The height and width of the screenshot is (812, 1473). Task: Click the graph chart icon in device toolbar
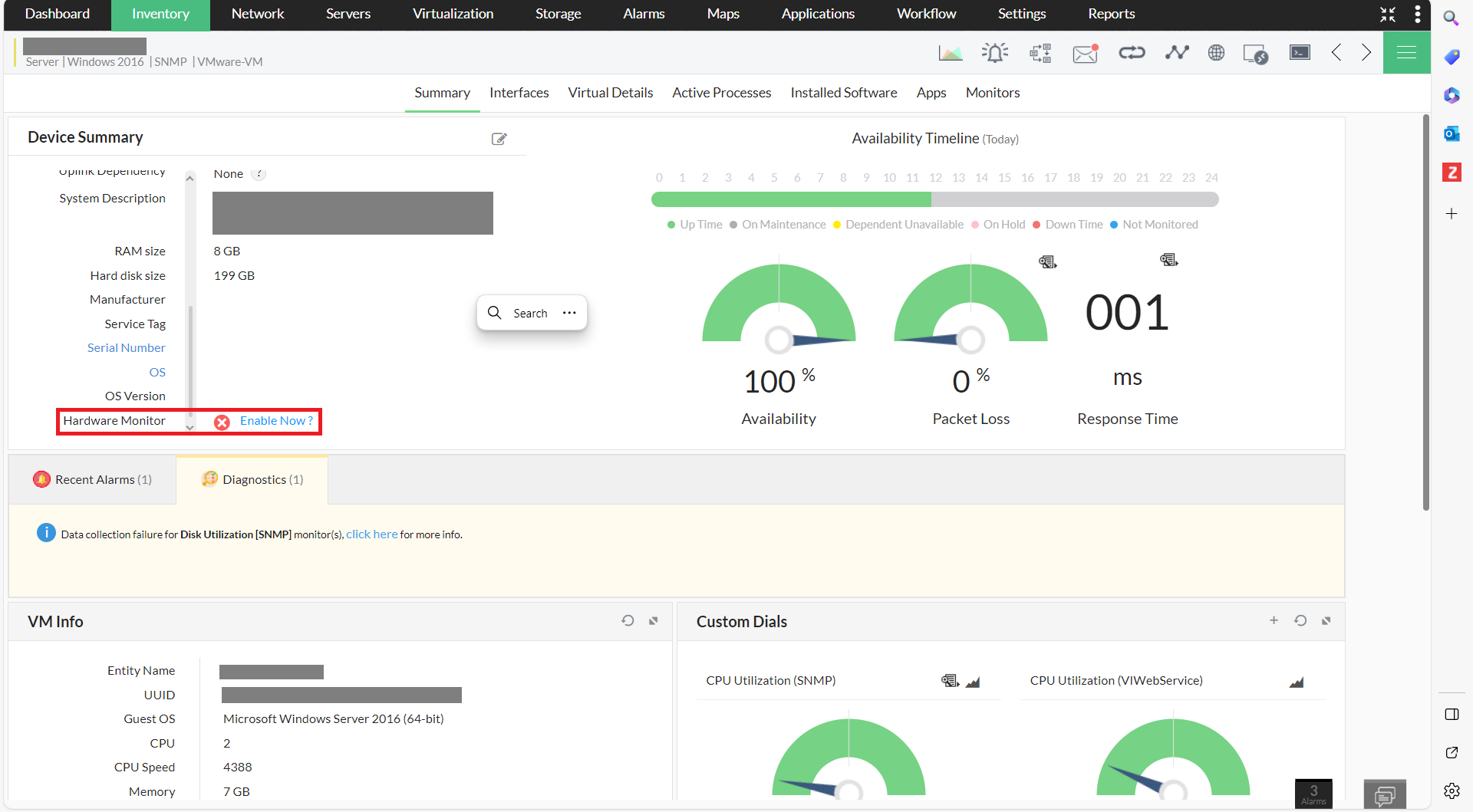[x=950, y=53]
